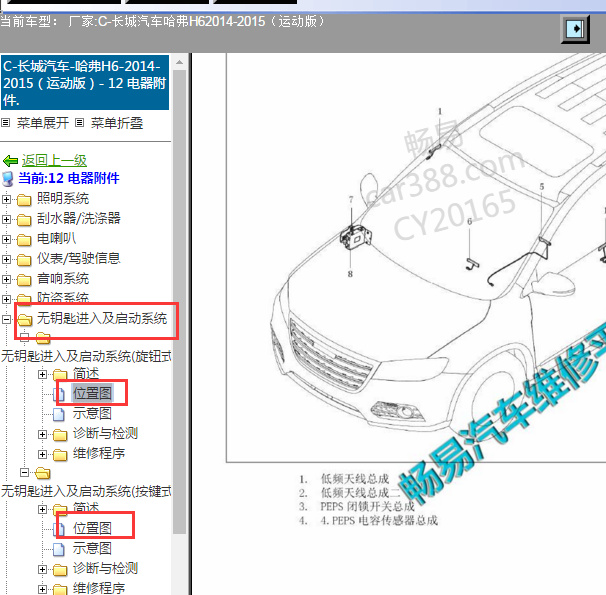Click the 诊断与检测 folder icon under 旋钮式
Viewport: 606px width, 595px height.
coord(60,435)
